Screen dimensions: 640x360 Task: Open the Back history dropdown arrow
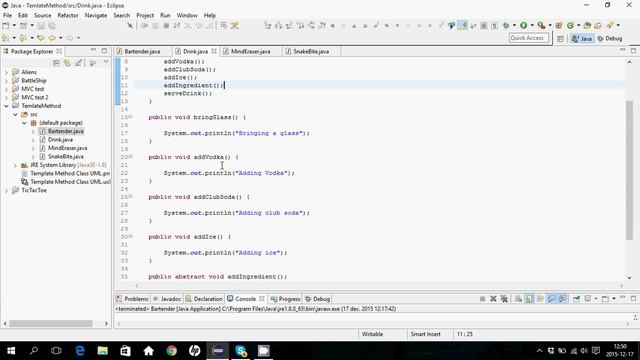click(60, 38)
